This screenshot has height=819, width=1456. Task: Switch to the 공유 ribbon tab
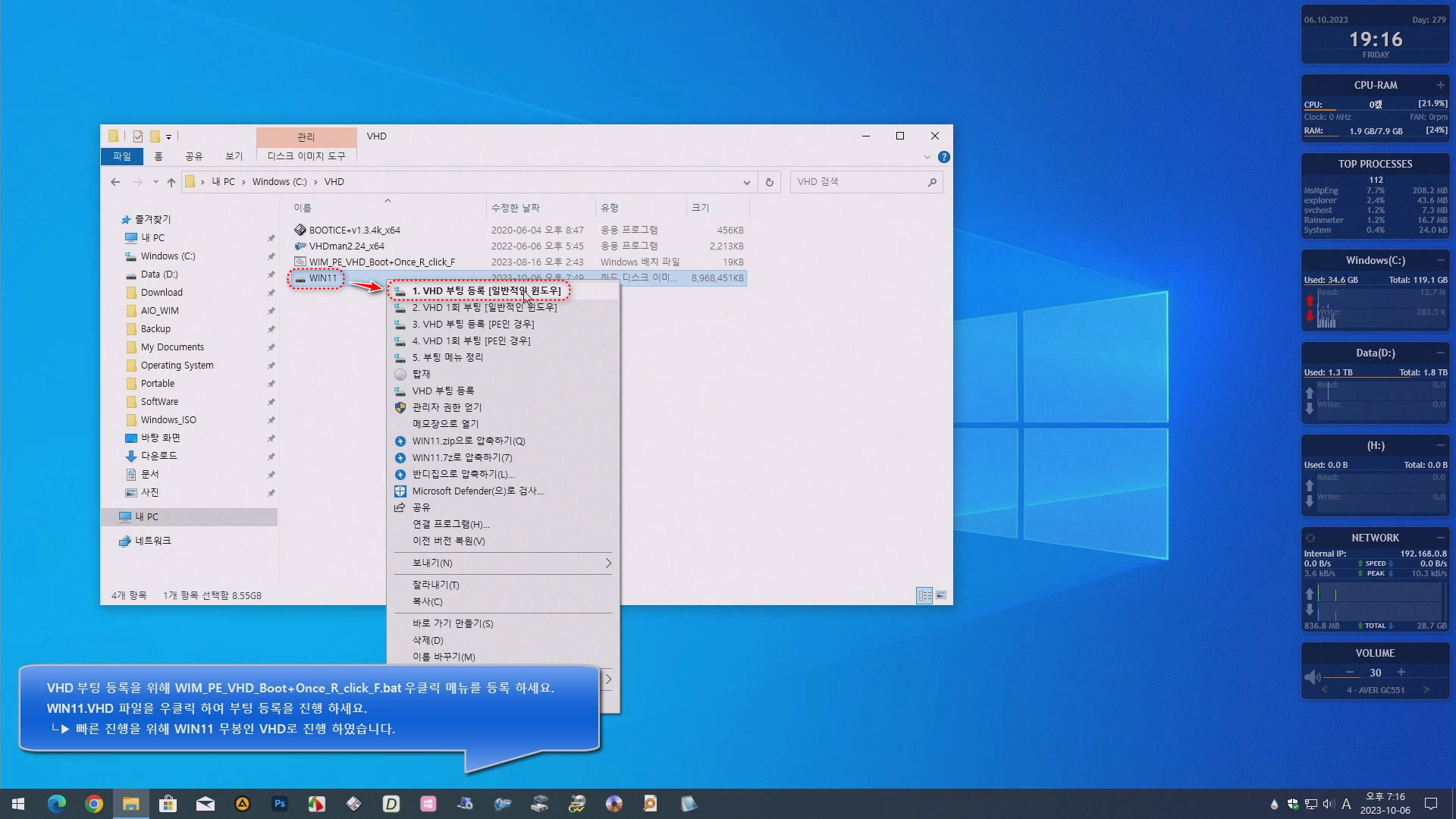point(194,156)
